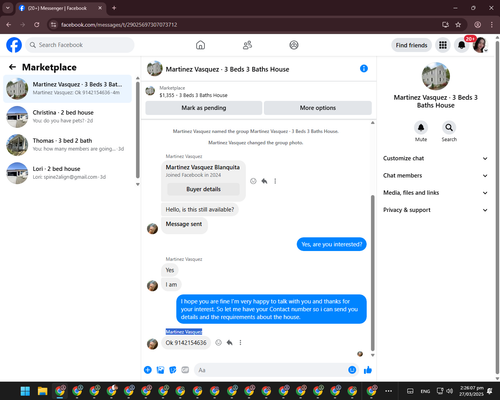Choose a GIF in the composer
This screenshot has width=500, height=400.
[x=185, y=370]
